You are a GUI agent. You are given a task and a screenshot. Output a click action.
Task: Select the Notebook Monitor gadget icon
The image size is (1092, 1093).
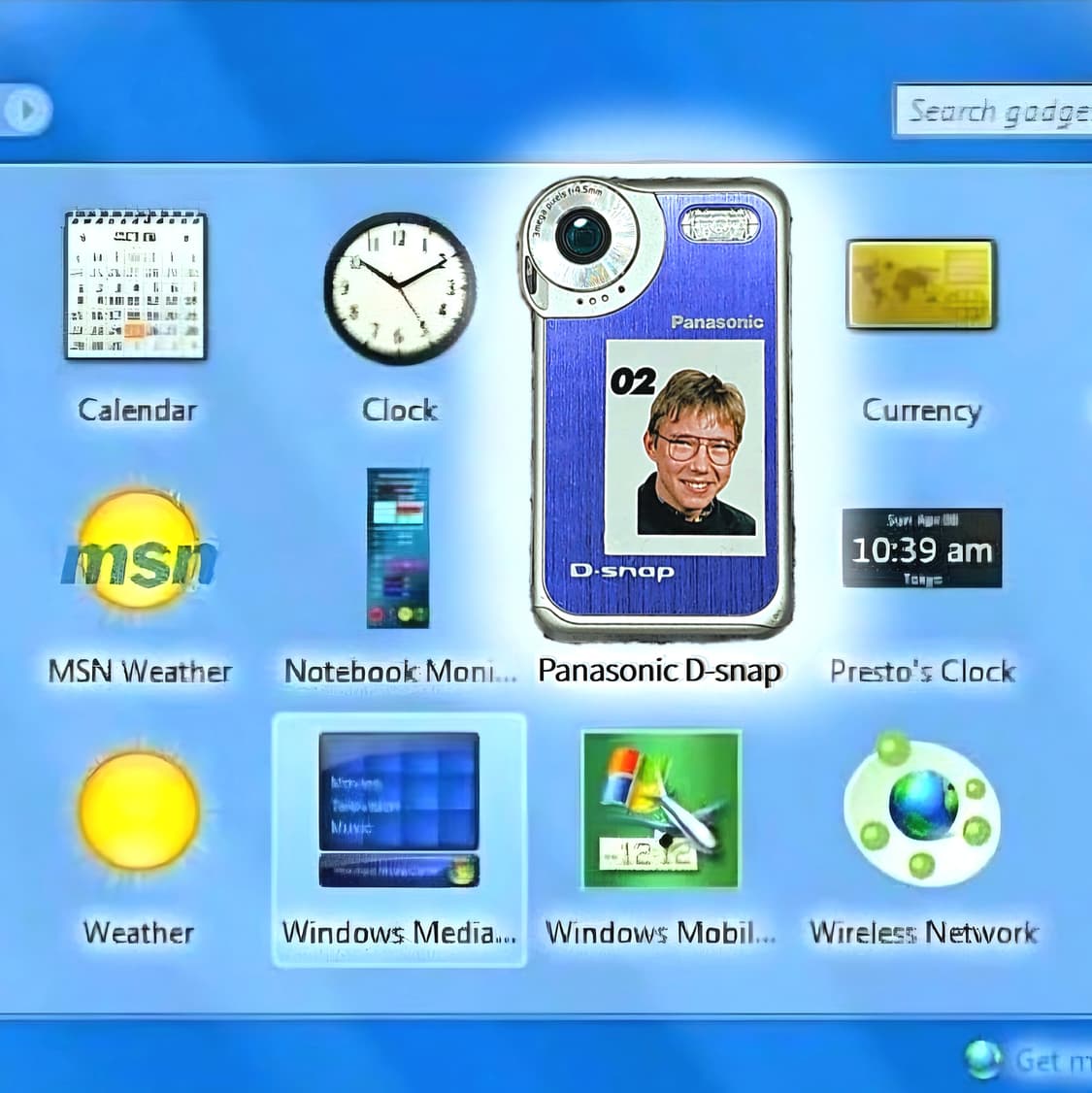pyautogui.click(x=398, y=547)
